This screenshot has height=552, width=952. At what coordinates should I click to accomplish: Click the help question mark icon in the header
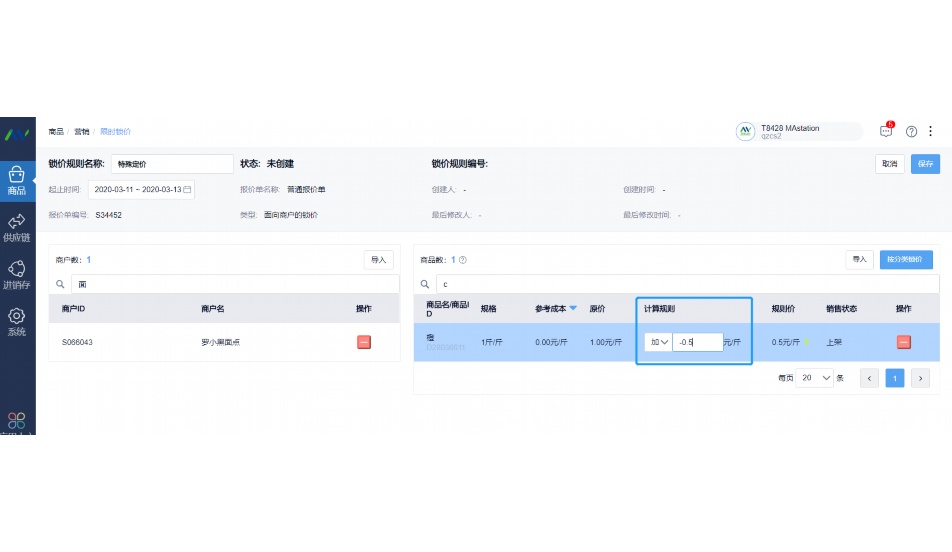(x=911, y=131)
